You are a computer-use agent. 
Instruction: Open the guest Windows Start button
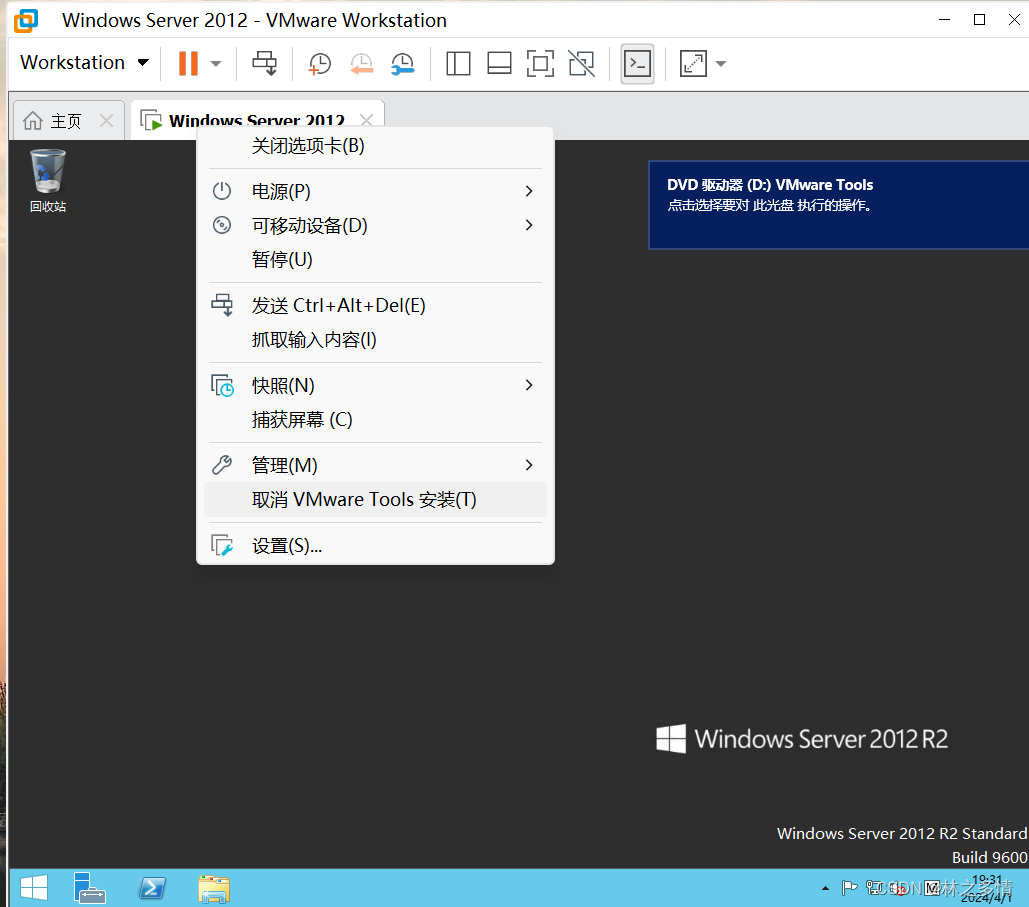[x=33, y=889]
